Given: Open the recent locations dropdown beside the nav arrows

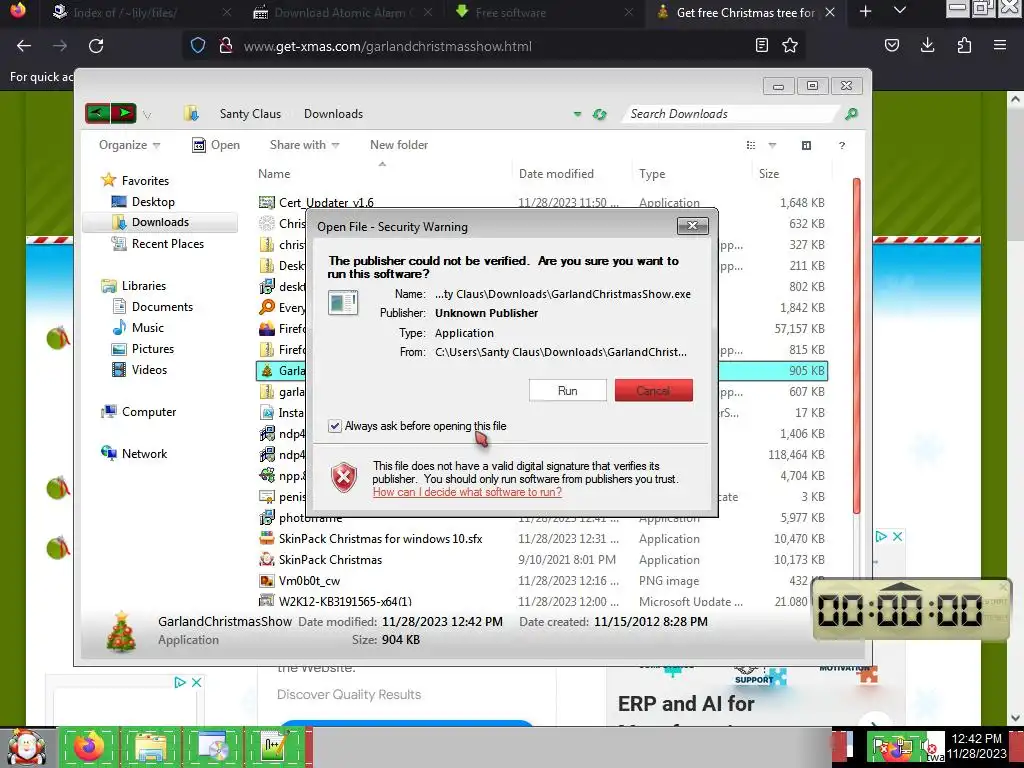Looking at the screenshot, I should [x=147, y=115].
